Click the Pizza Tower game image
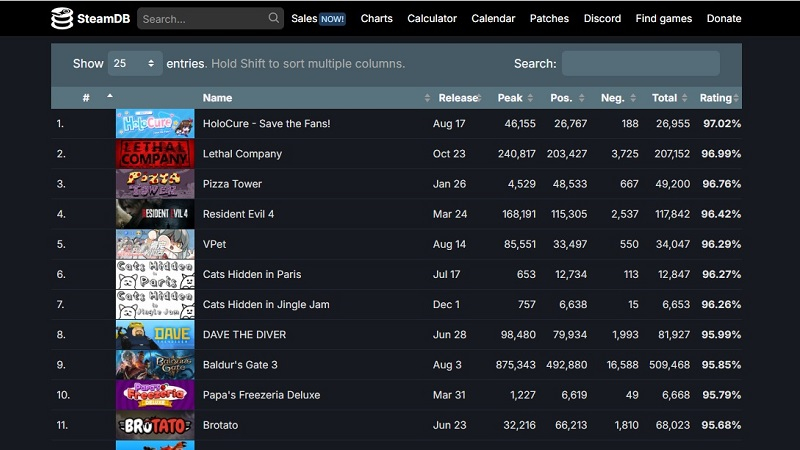This screenshot has width=800, height=450. tap(155, 184)
